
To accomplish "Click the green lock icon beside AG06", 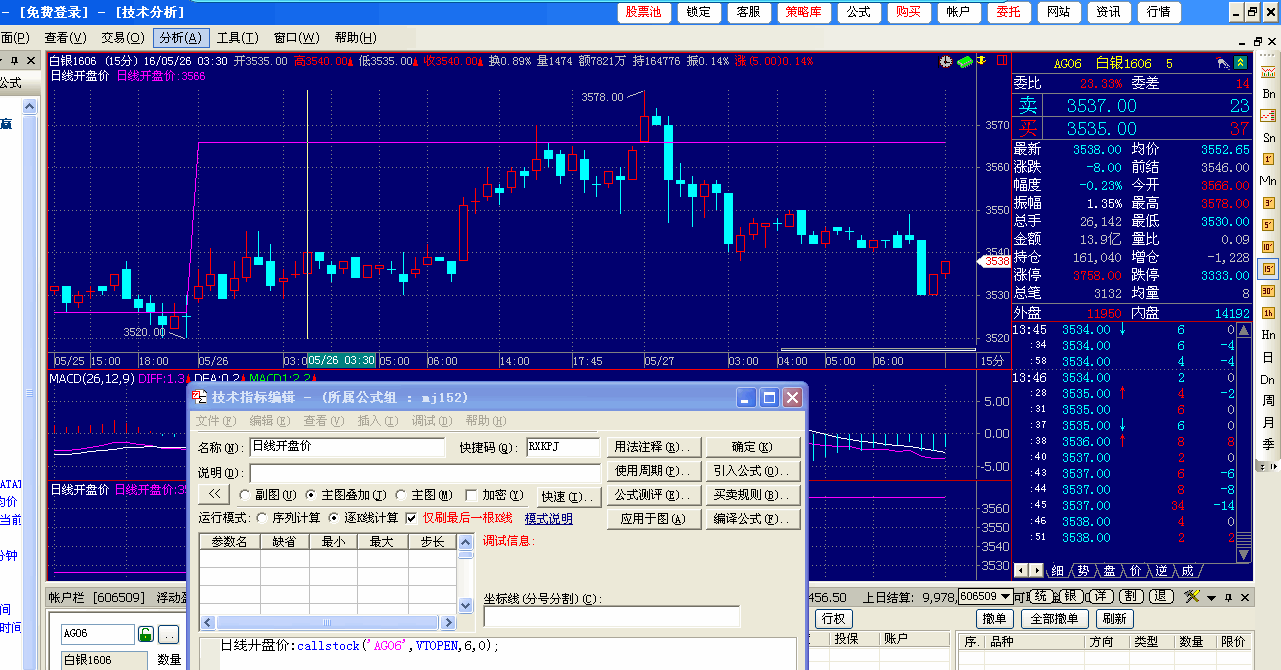I will pos(146,634).
